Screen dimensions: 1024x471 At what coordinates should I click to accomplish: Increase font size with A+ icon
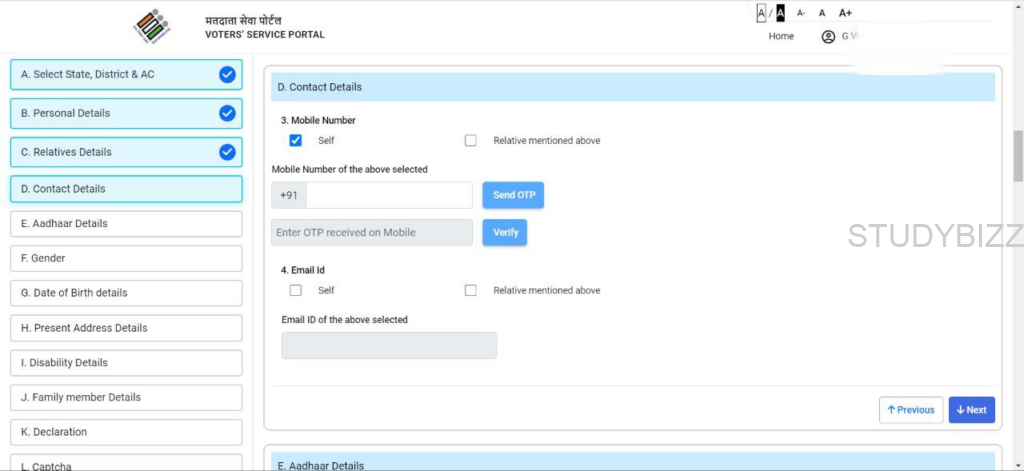845,13
